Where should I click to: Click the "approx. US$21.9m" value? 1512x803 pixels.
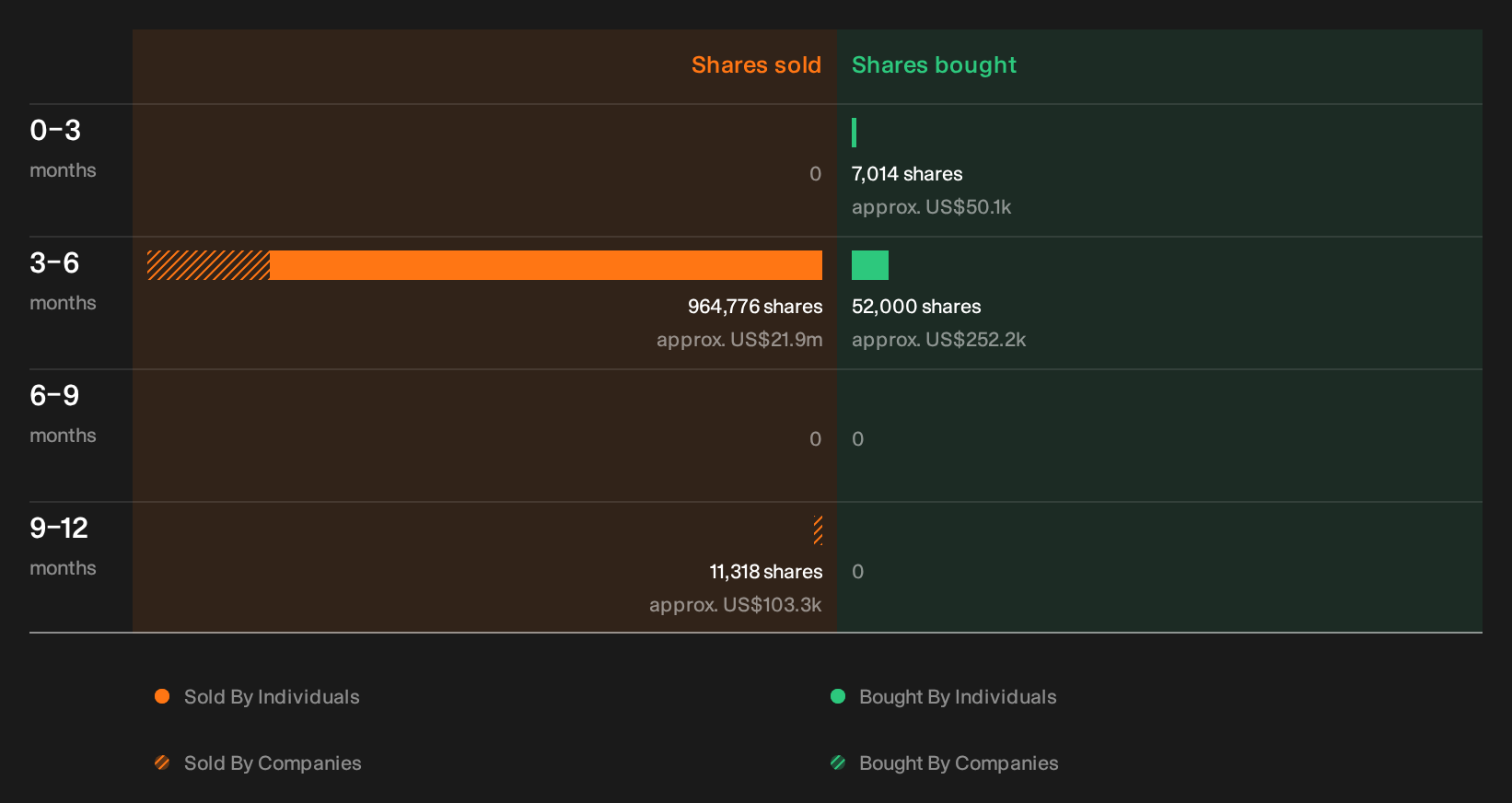point(739,340)
